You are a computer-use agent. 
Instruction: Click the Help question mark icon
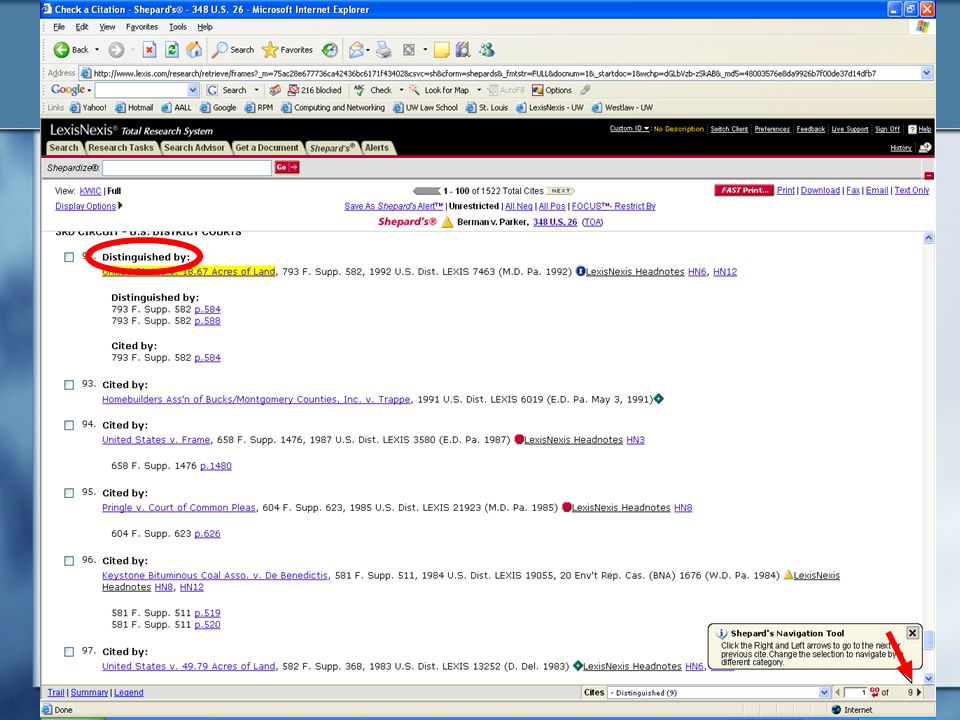coord(912,129)
